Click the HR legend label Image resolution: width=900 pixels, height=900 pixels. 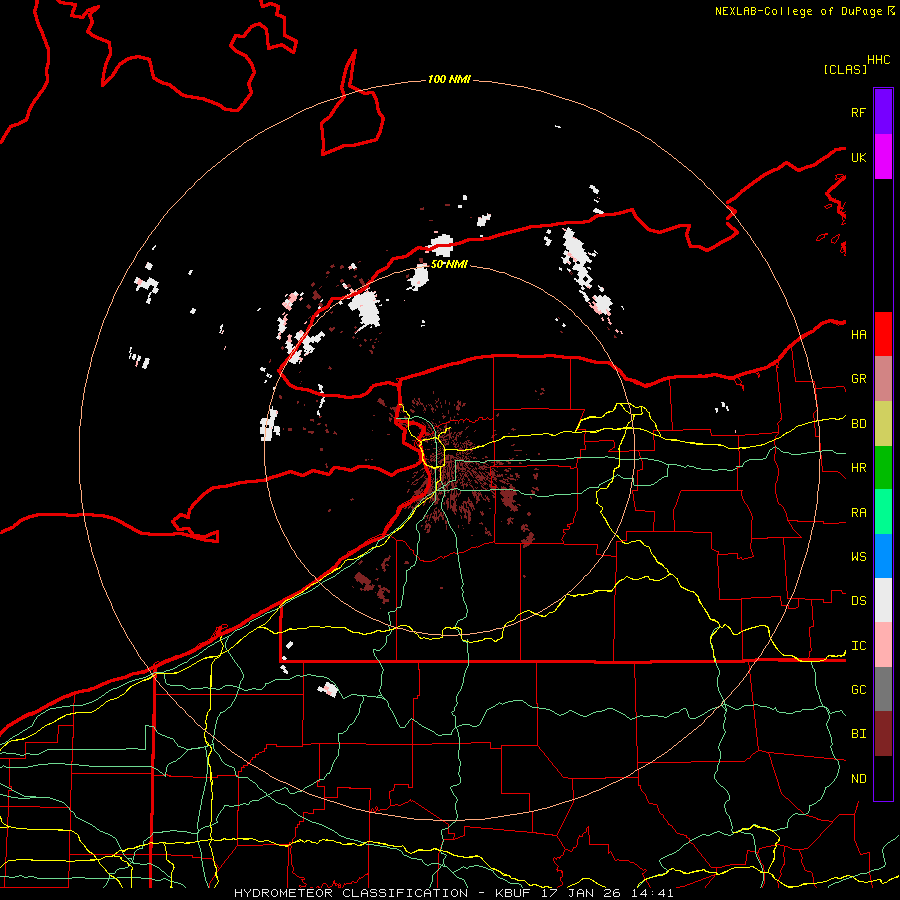point(858,468)
